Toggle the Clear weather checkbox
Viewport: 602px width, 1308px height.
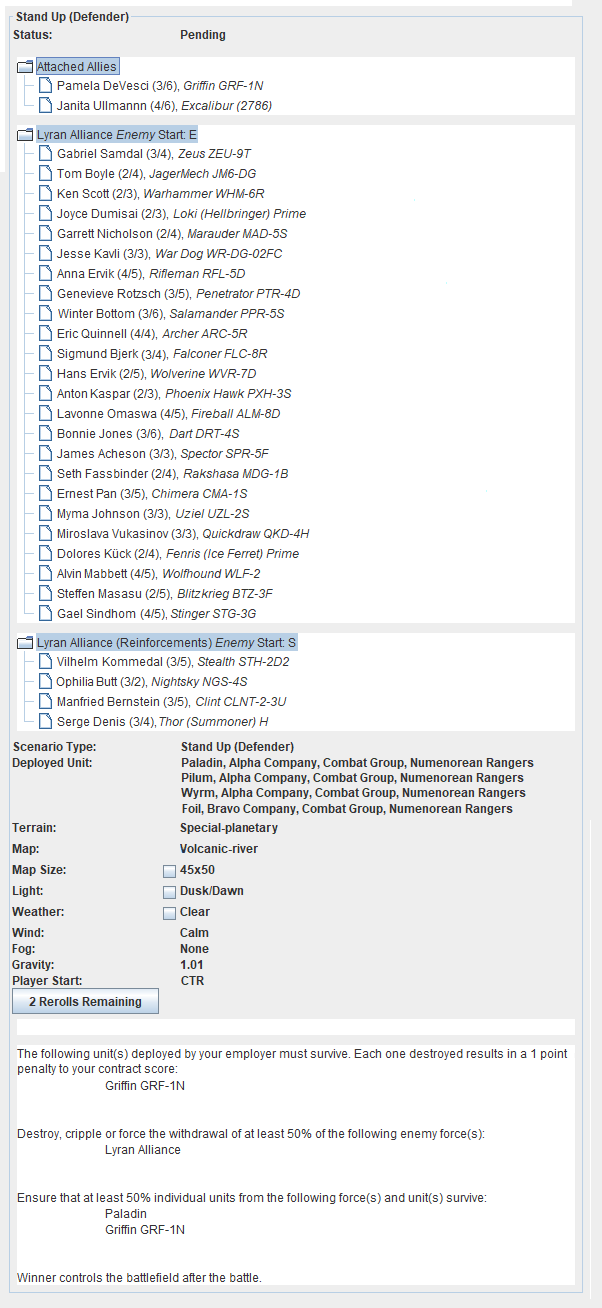point(169,913)
